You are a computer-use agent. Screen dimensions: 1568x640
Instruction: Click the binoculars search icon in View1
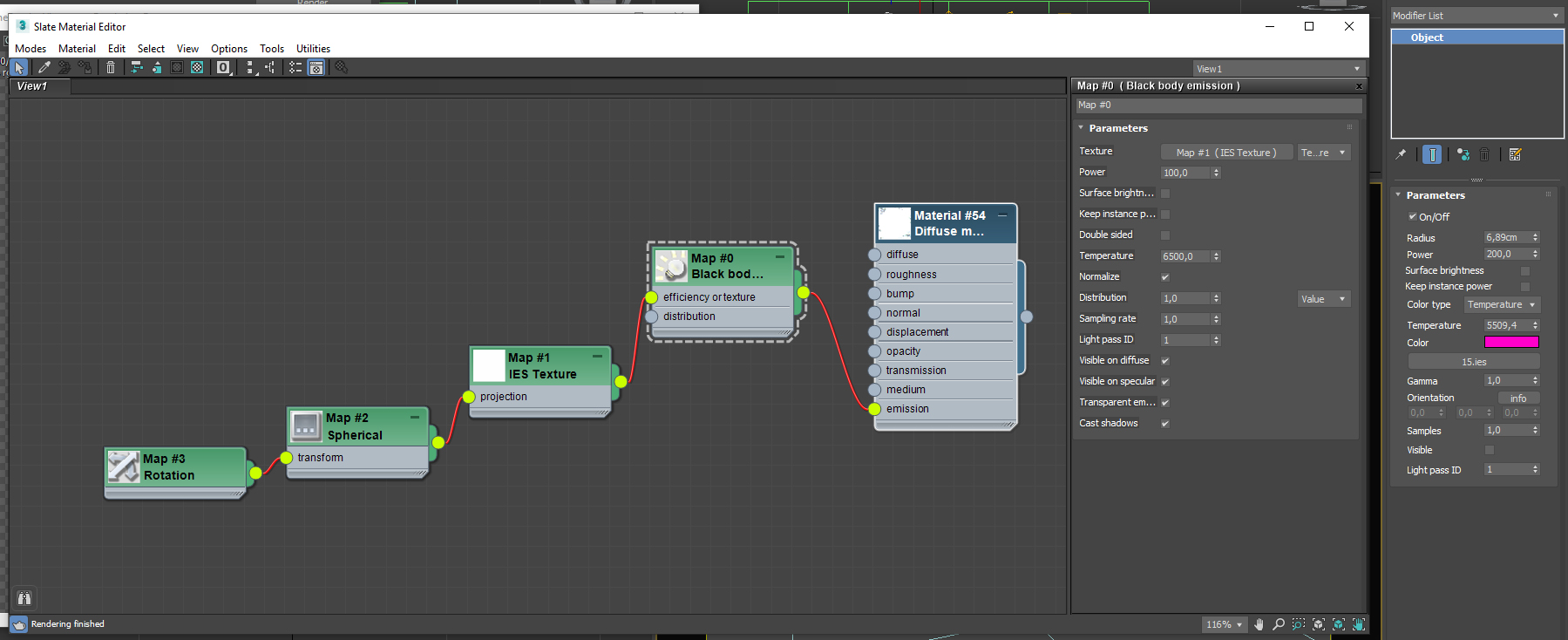coord(24,598)
